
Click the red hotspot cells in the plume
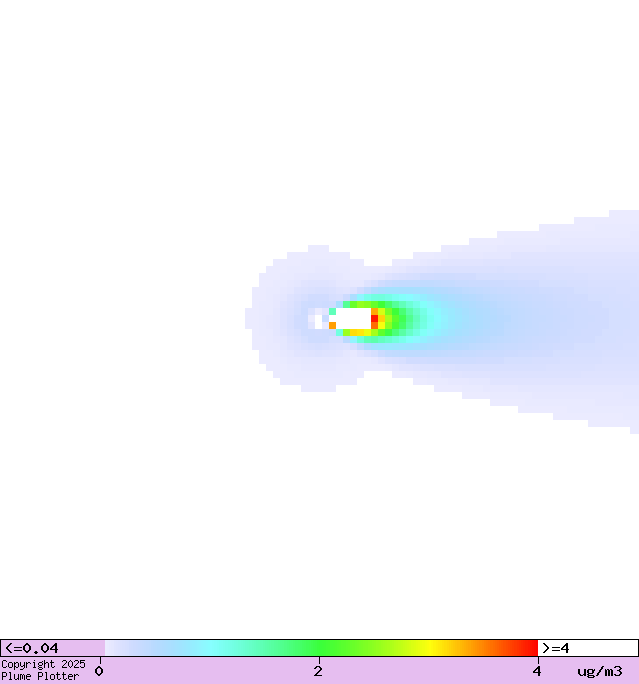coord(374,318)
